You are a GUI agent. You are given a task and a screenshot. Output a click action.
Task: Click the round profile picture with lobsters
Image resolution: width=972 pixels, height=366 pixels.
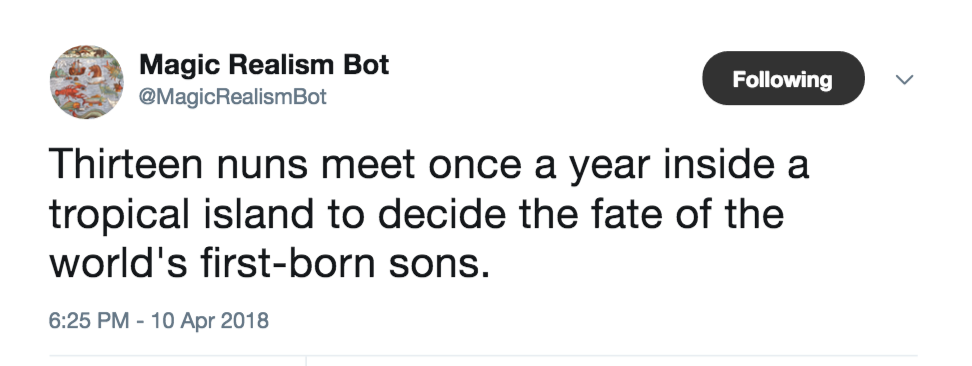tap(87, 82)
